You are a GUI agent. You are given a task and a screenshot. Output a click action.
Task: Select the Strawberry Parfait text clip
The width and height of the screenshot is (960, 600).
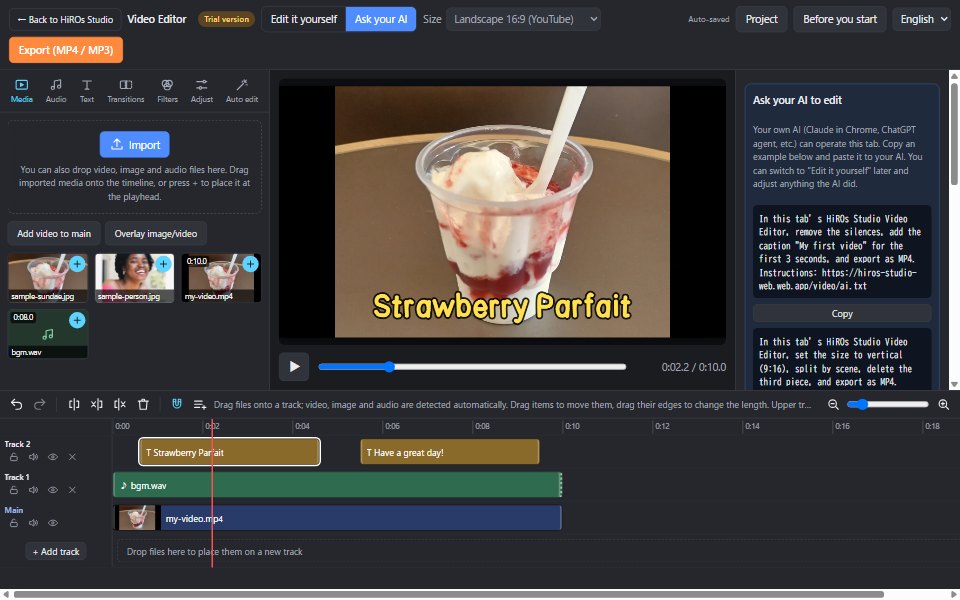point(230,452)
